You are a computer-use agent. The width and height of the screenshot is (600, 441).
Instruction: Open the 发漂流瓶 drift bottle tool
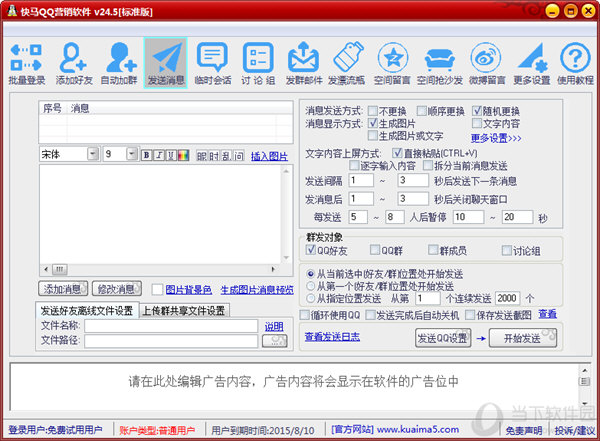(347, 64)
